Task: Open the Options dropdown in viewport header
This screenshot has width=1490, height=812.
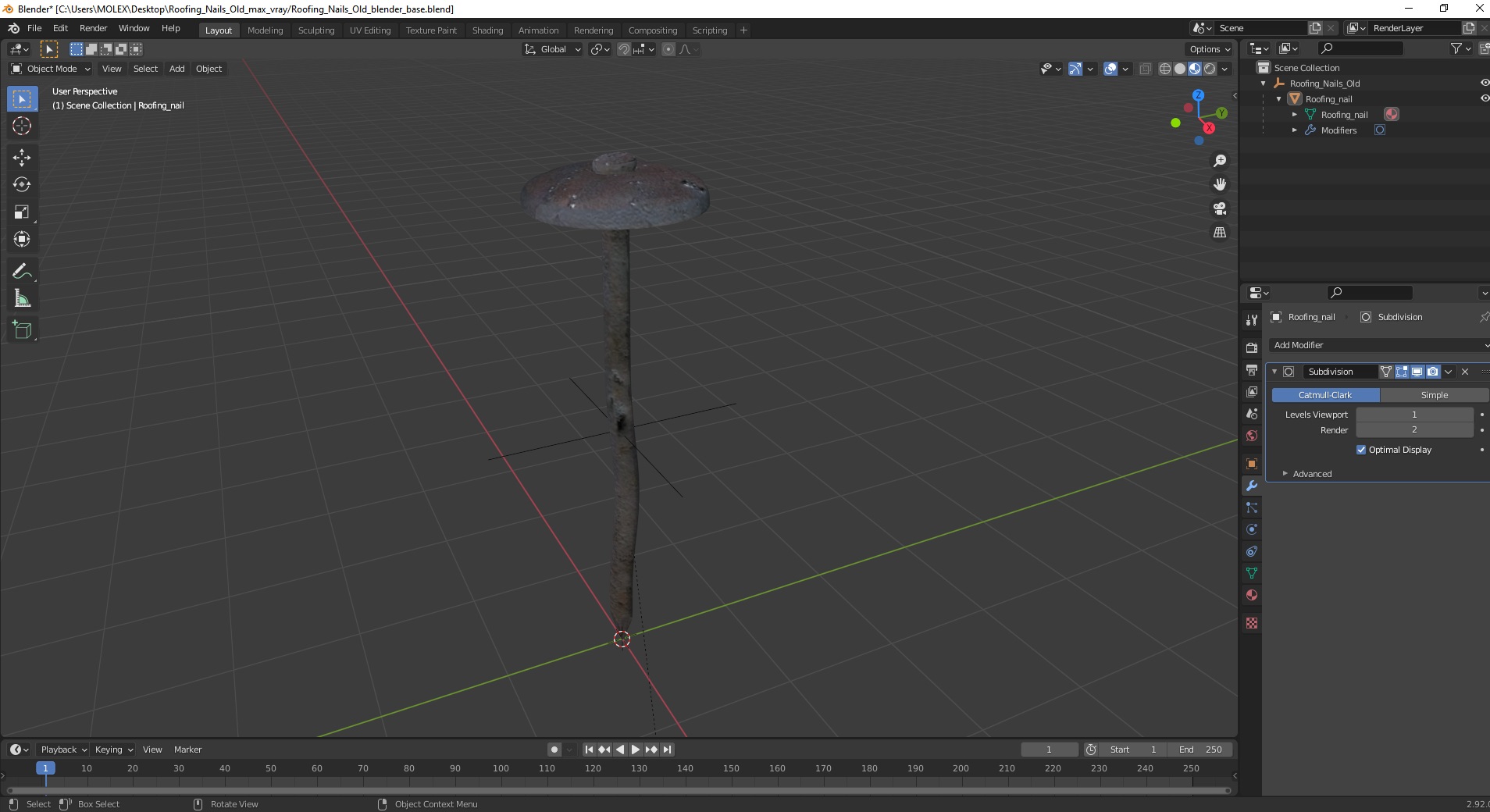Action: [x=1210, y=49]
